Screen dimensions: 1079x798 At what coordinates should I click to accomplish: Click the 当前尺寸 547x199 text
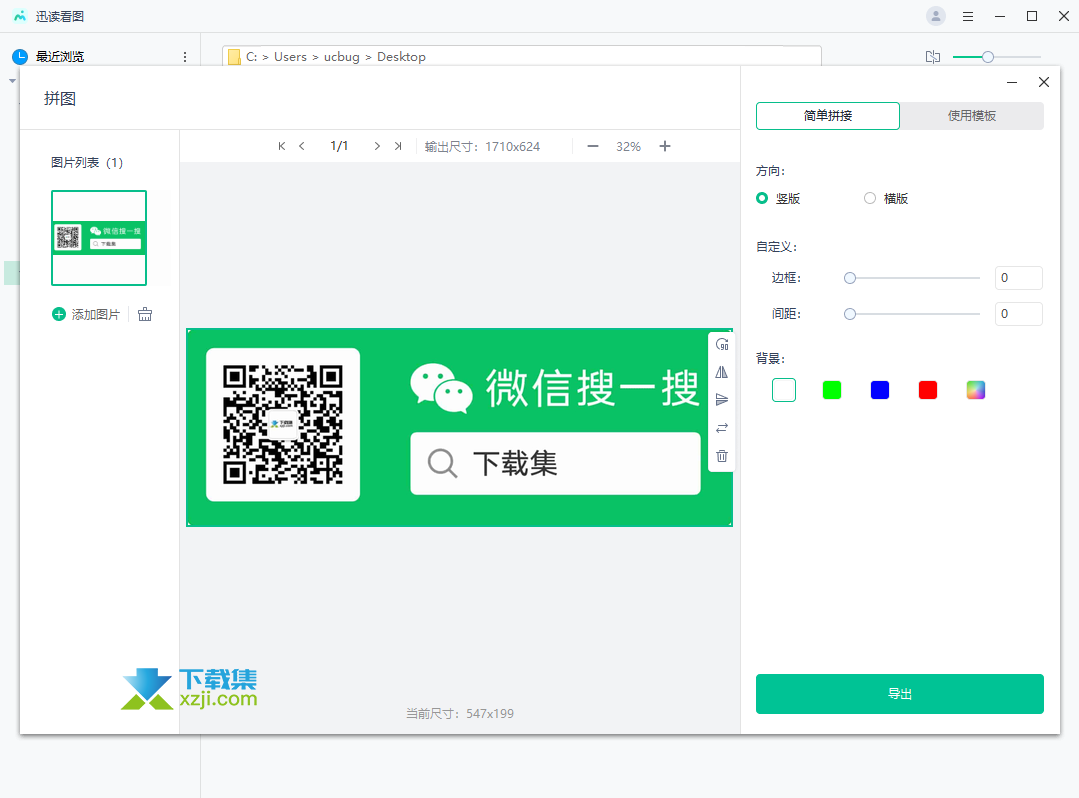pyautogui.click(x=460, y=713)
